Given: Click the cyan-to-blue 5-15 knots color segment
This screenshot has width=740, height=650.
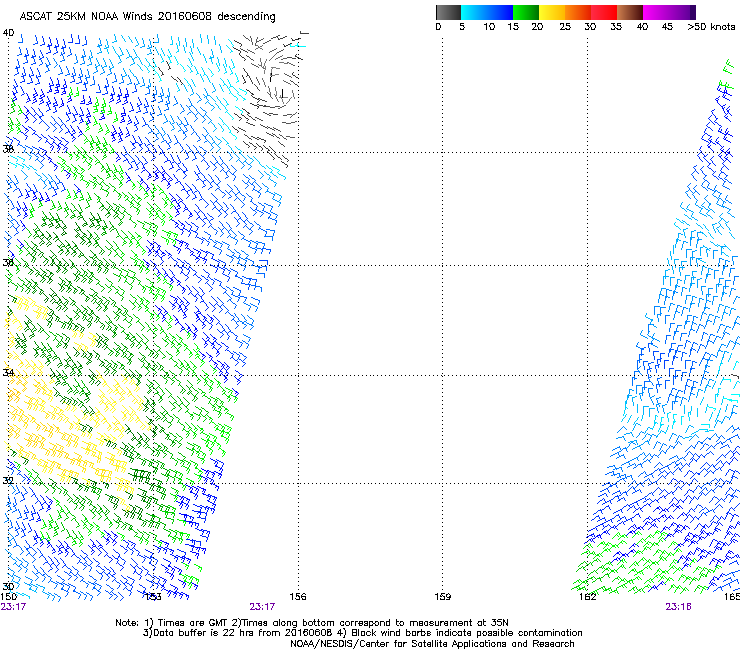Looking at the screenshot, I should pos(487,12).
